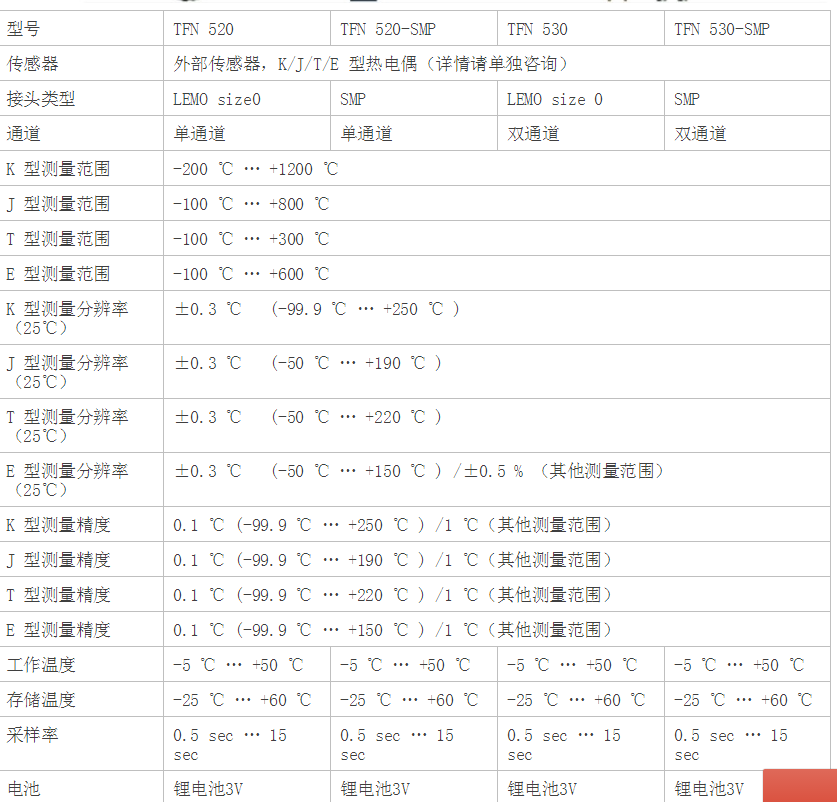Click the value '-100 ℃ … +600 ℃'
This screenshot has width=837, height=802.
251,274
